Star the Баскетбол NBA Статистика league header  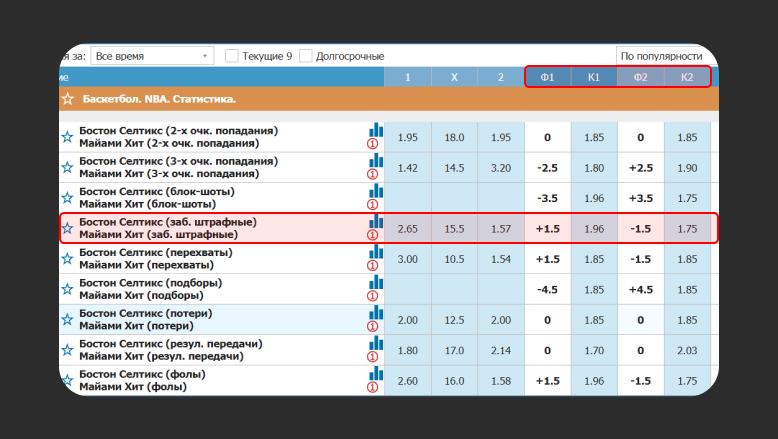[x=67, y=99]
